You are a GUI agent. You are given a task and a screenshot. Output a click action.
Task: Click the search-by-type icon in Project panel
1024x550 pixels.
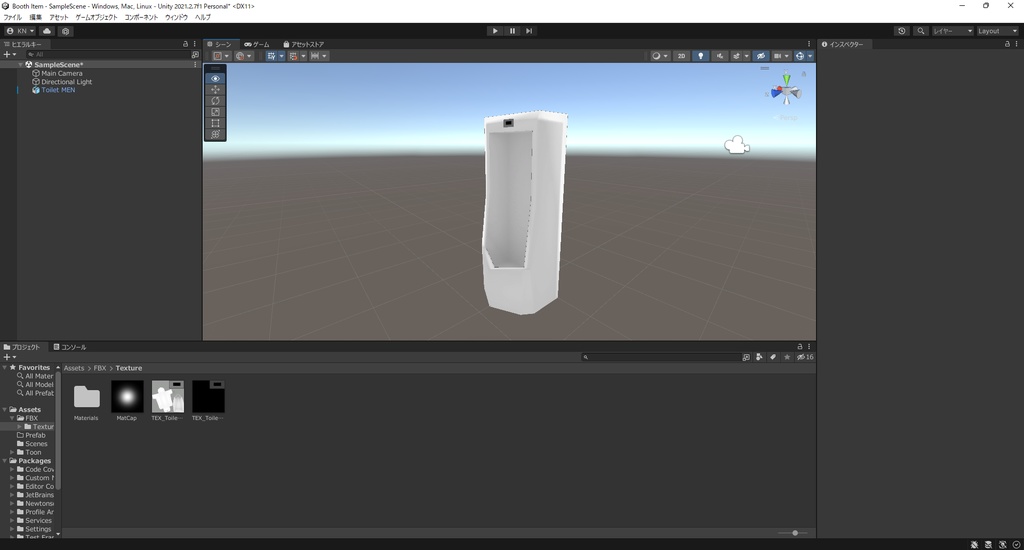click(759, 357)
